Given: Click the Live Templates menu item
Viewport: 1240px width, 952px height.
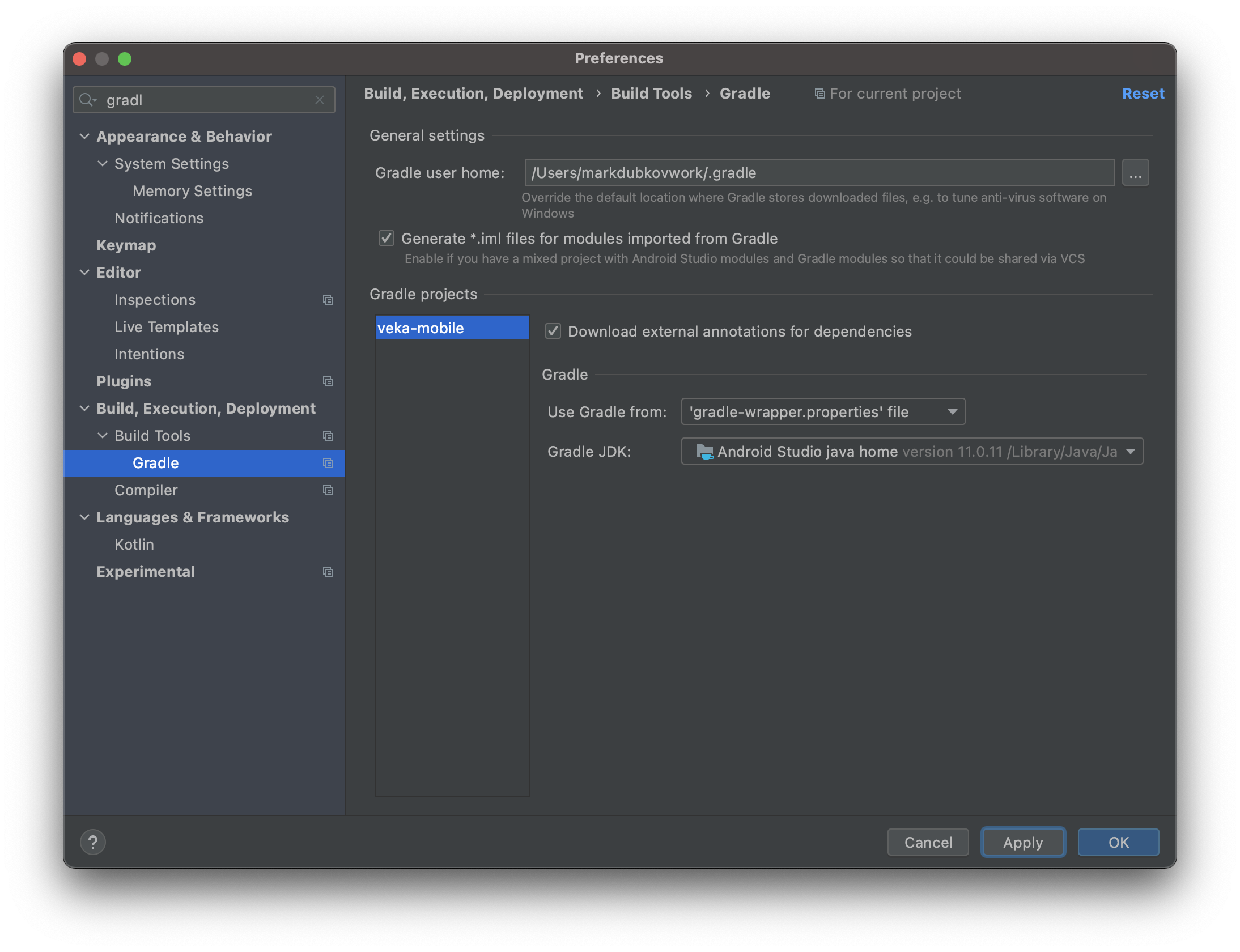Looking at the screenshot, I should pos(167,326).
